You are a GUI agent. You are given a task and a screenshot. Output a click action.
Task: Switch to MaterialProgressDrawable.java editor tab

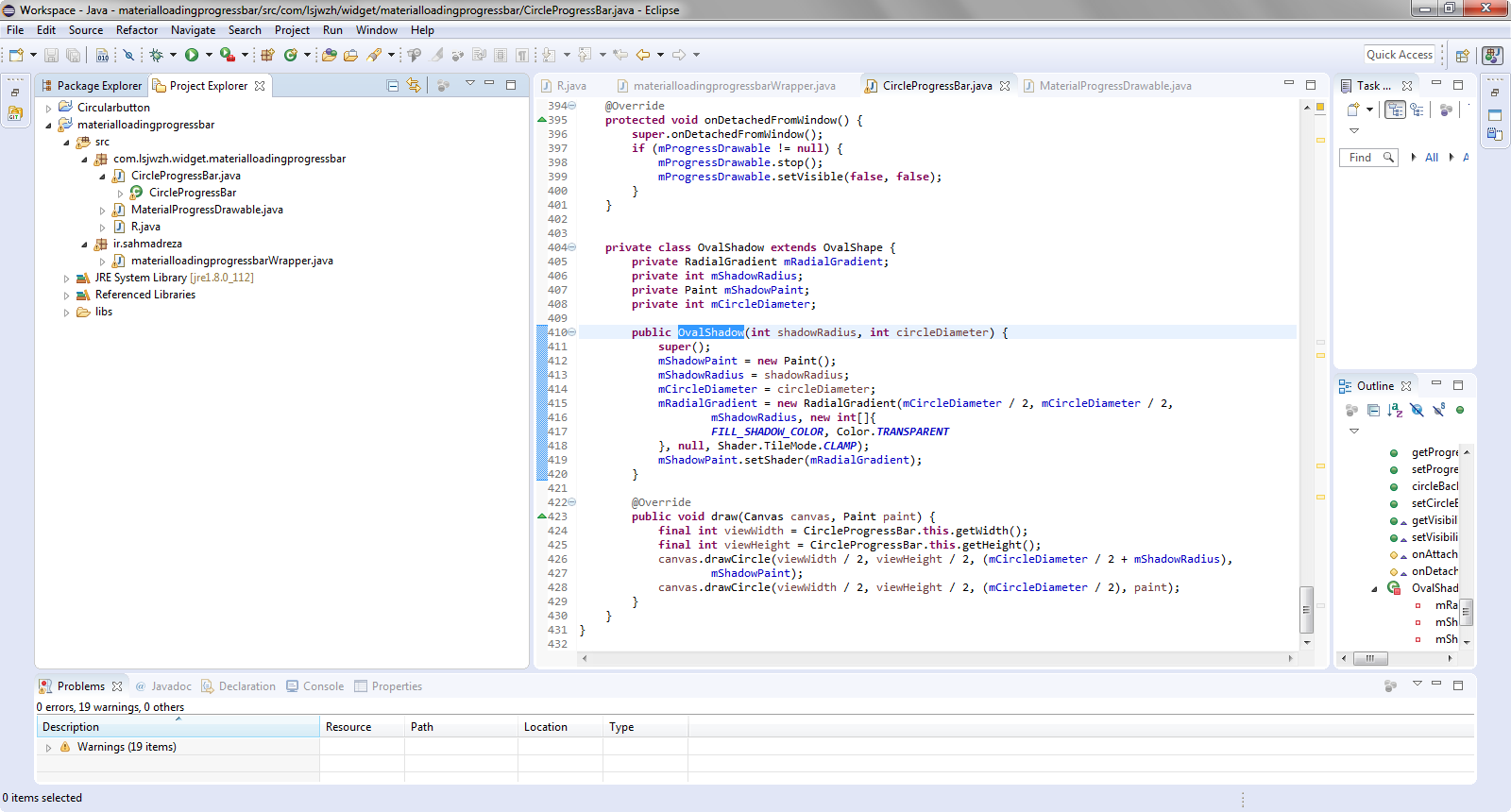pos(1114,86)
